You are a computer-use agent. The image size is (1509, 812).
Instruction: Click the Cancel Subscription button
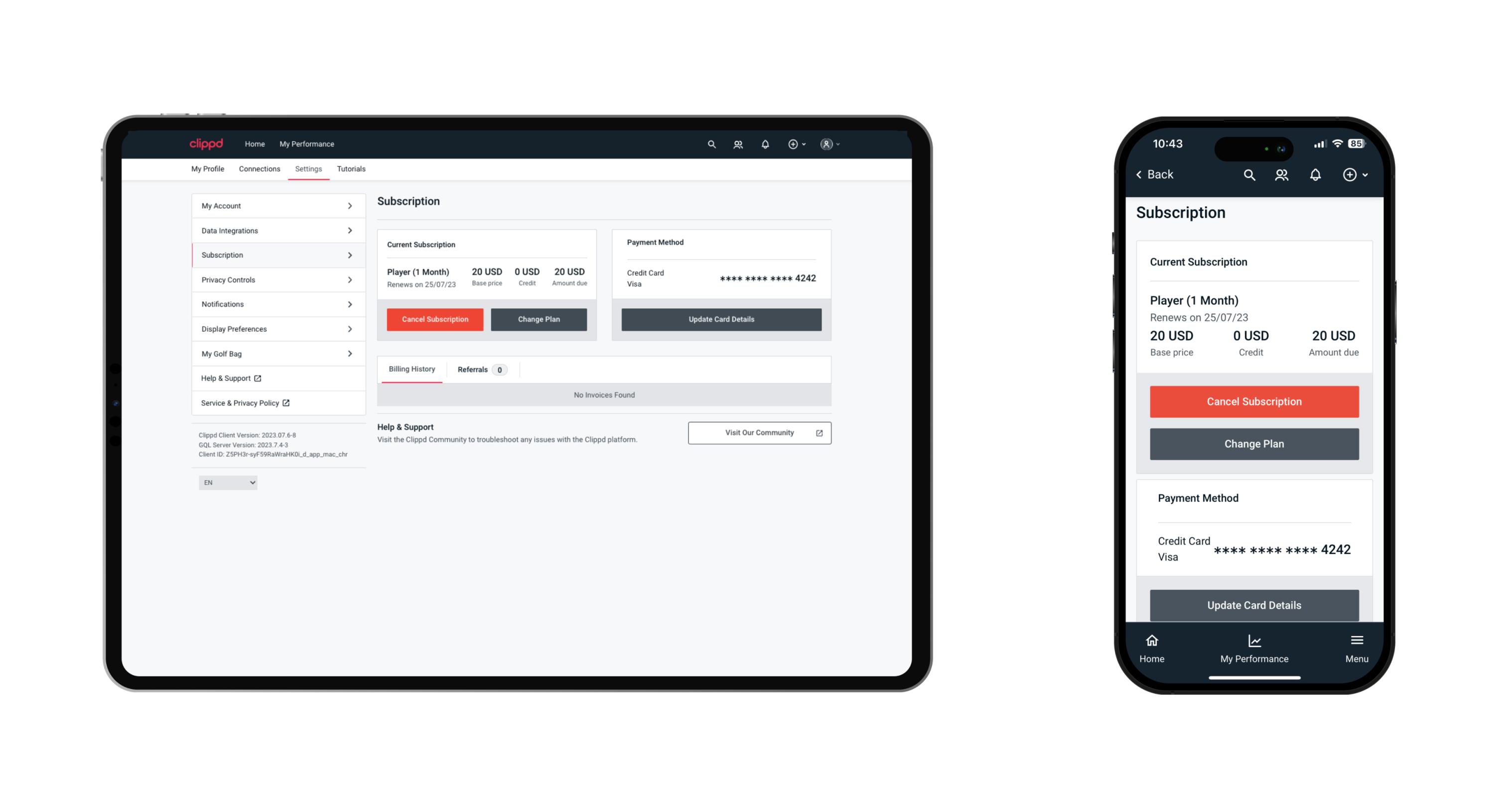434,319
